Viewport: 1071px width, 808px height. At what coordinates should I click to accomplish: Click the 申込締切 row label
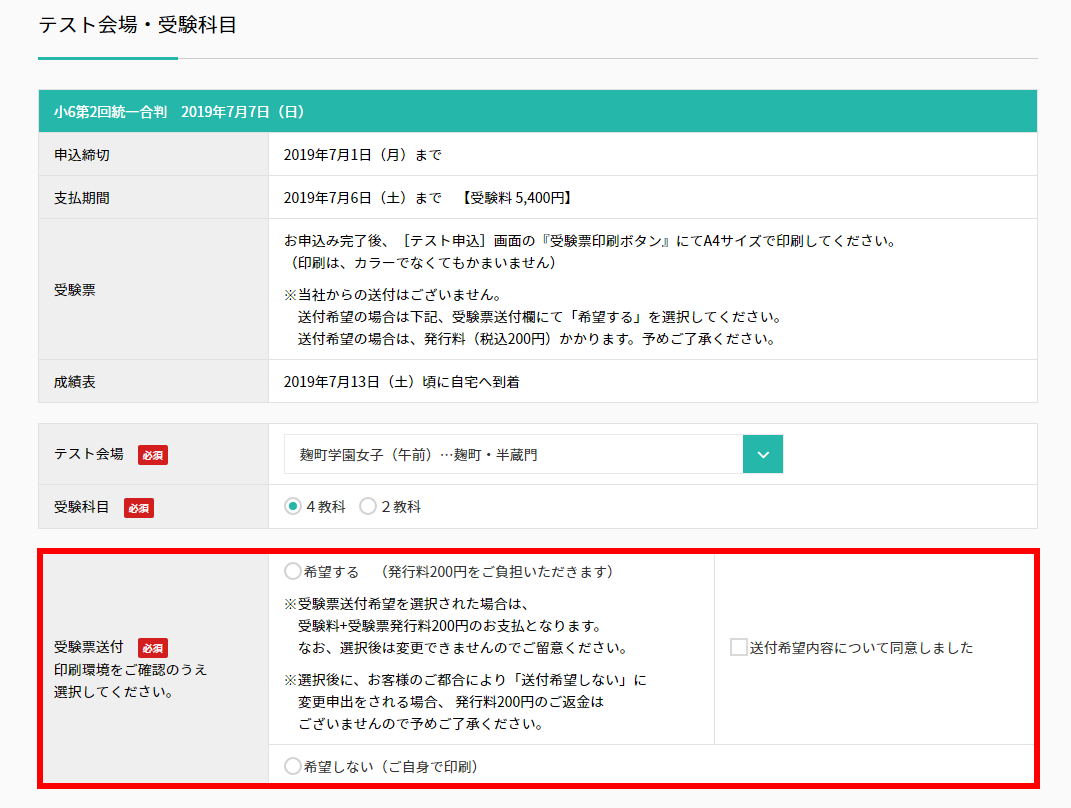pyautogui.click(x=82, y=155)
